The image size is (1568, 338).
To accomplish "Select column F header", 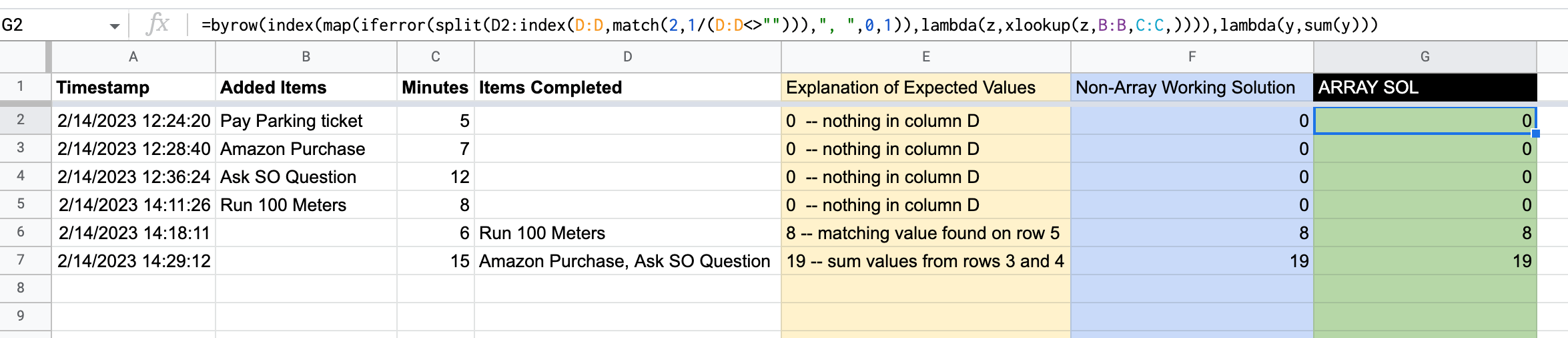I will tap(1192, 57).
